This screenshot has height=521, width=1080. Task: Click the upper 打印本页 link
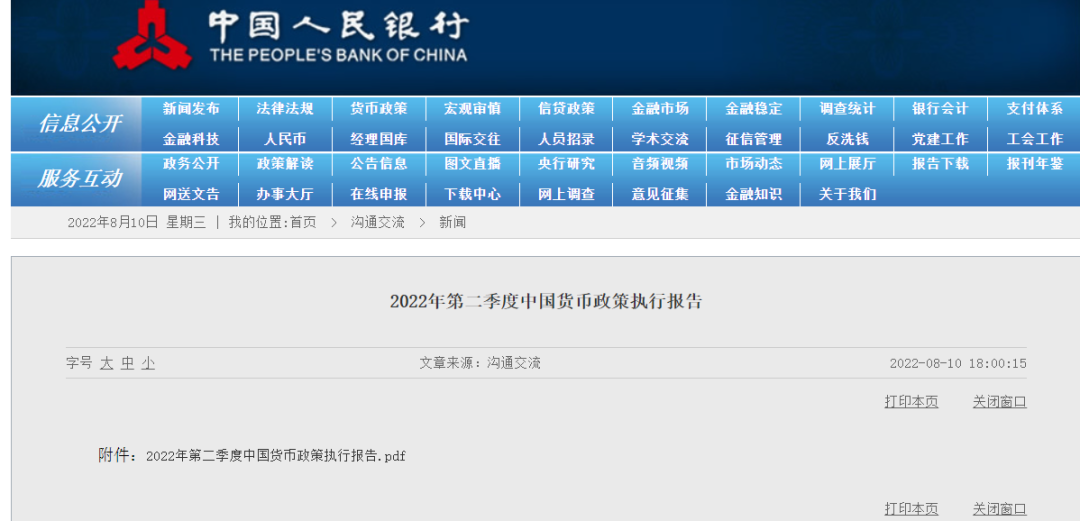[911, 402]
